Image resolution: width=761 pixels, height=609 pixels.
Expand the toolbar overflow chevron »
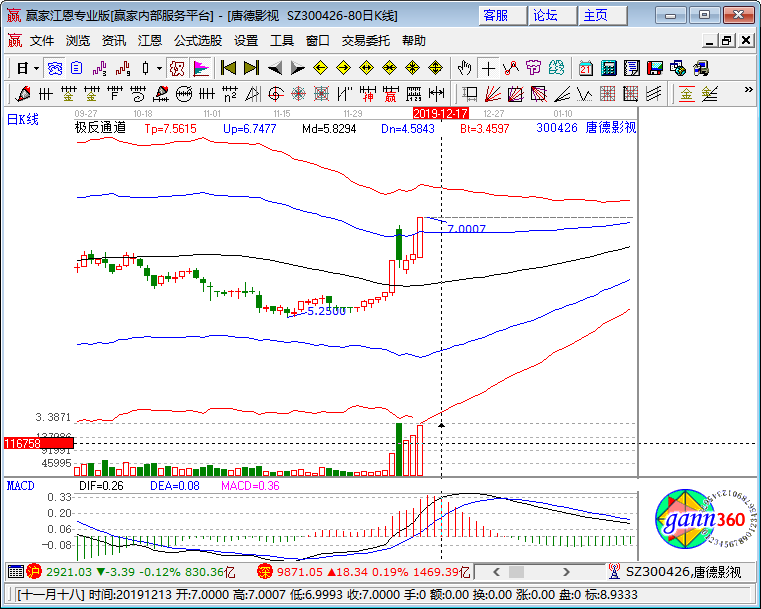pos(748,90)
